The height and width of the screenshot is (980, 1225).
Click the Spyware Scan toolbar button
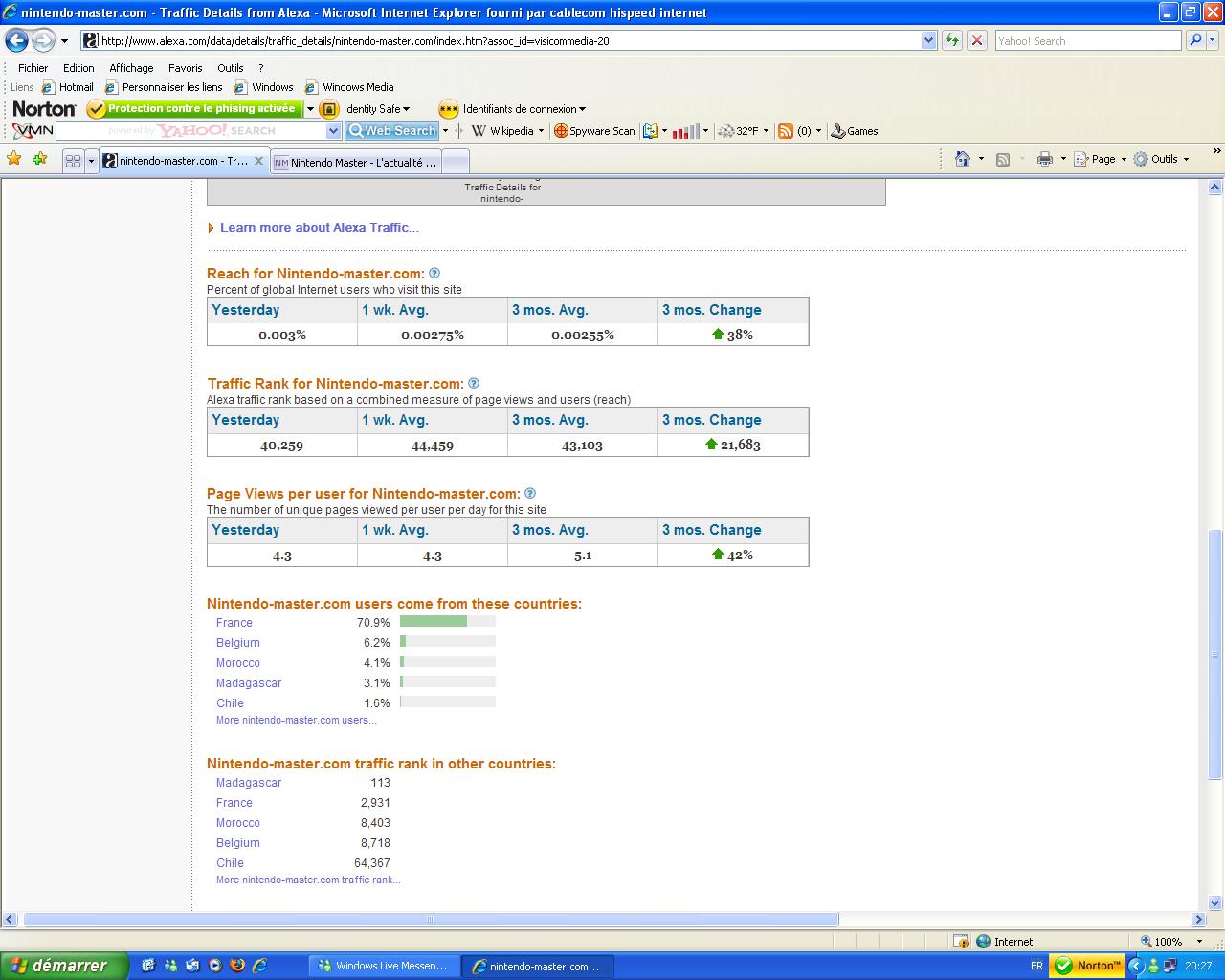[x=594, y=131]
